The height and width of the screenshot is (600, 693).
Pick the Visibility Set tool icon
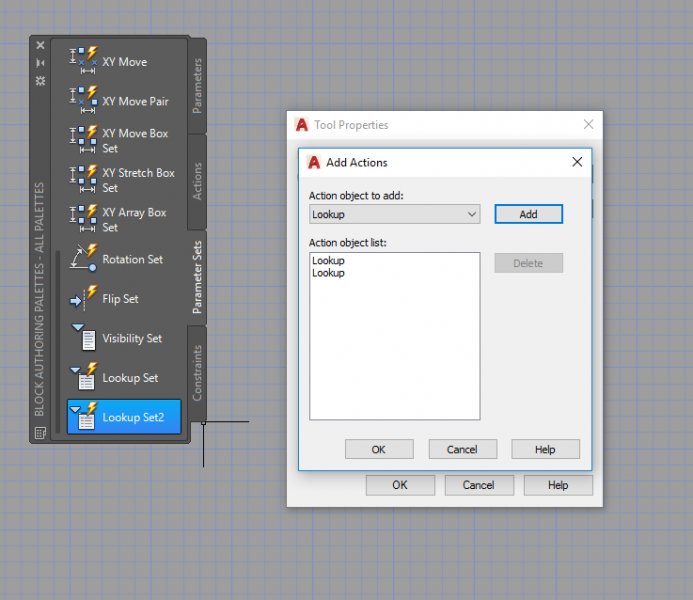84,337
